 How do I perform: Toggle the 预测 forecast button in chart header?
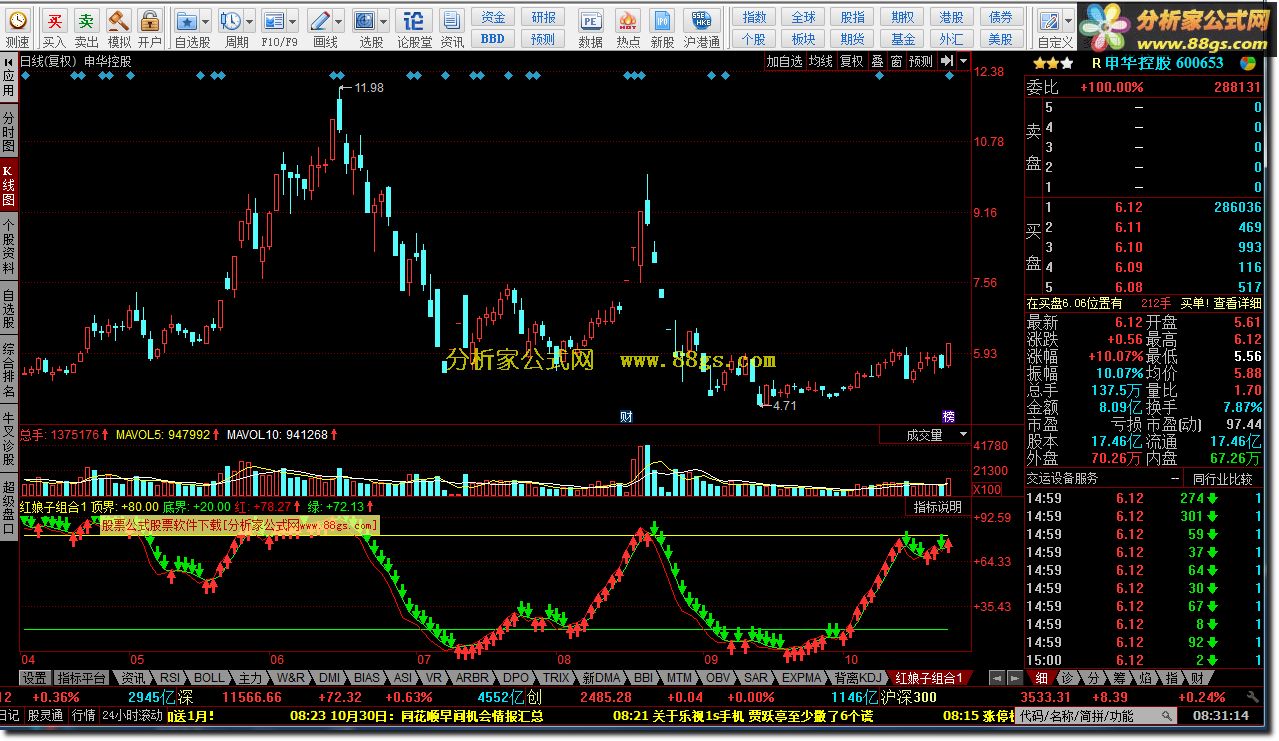point(921,61)
